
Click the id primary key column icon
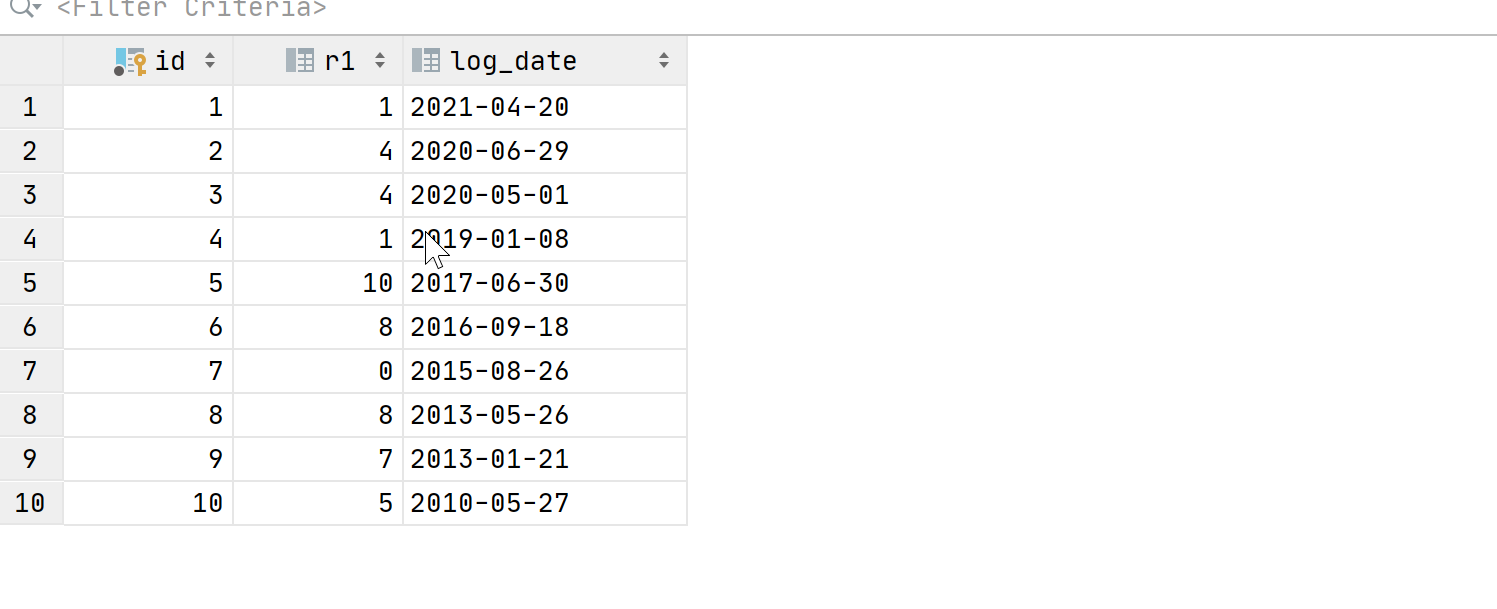point(131,61)
